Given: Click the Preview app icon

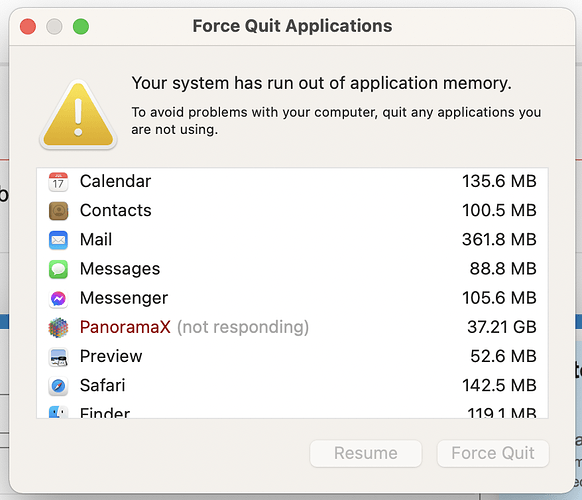Looking at the screenshot, I should (x=58, y=357).
